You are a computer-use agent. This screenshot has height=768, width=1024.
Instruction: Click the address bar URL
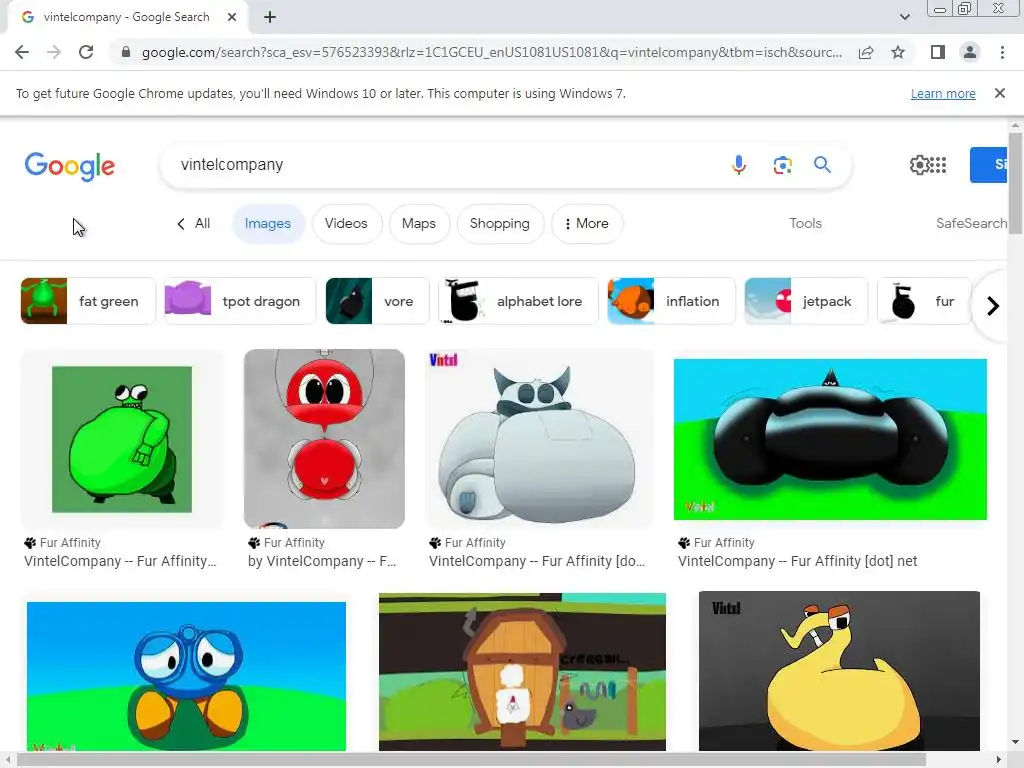pyautogui.click(x=492, y=52)
